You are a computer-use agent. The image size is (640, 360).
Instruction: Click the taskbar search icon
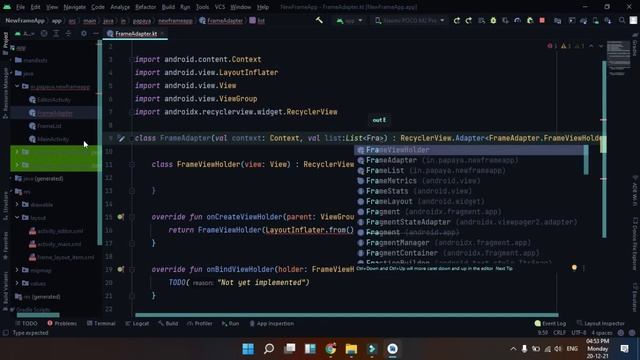coord(269,349)
